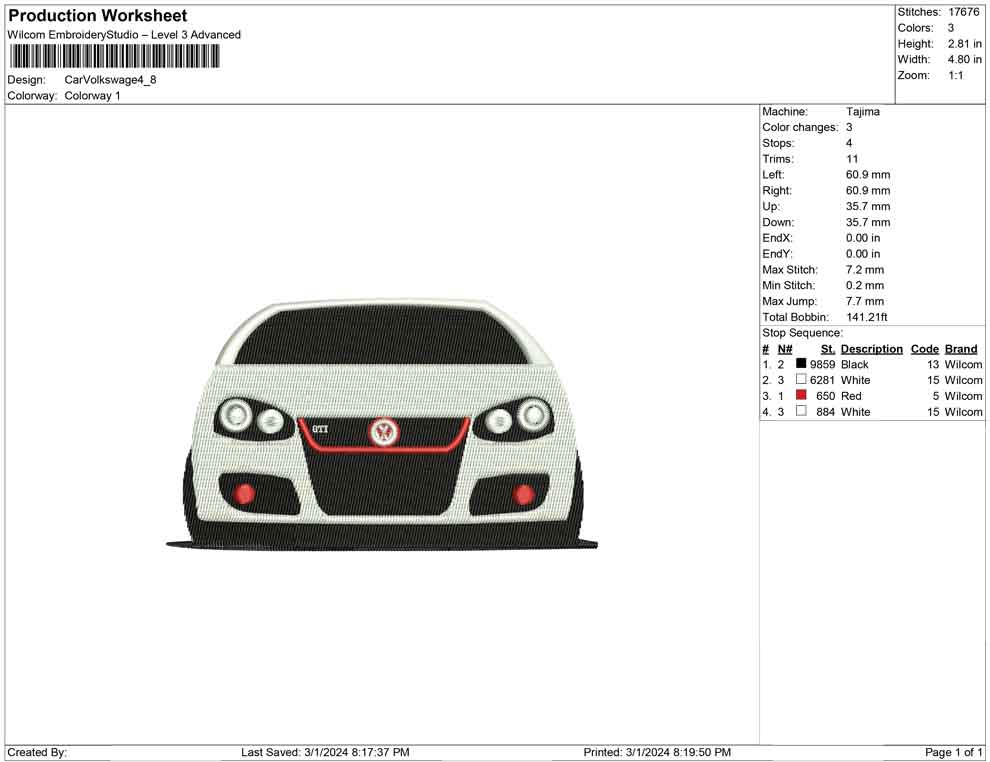Click the Stops value '4'

pos(849,143)
